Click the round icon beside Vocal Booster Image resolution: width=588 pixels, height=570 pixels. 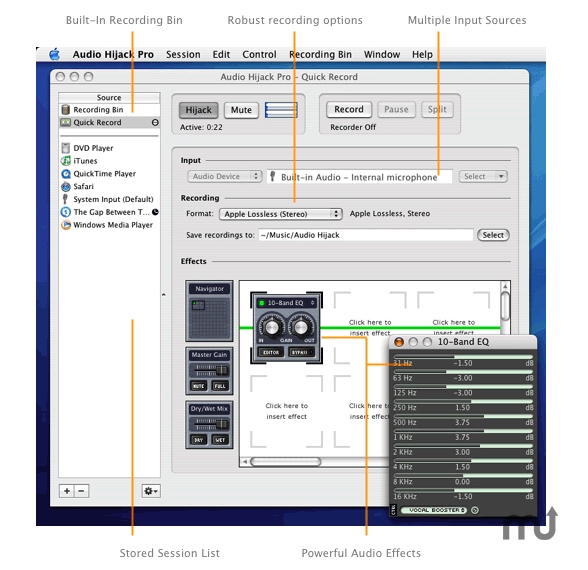tap(475, 510)
